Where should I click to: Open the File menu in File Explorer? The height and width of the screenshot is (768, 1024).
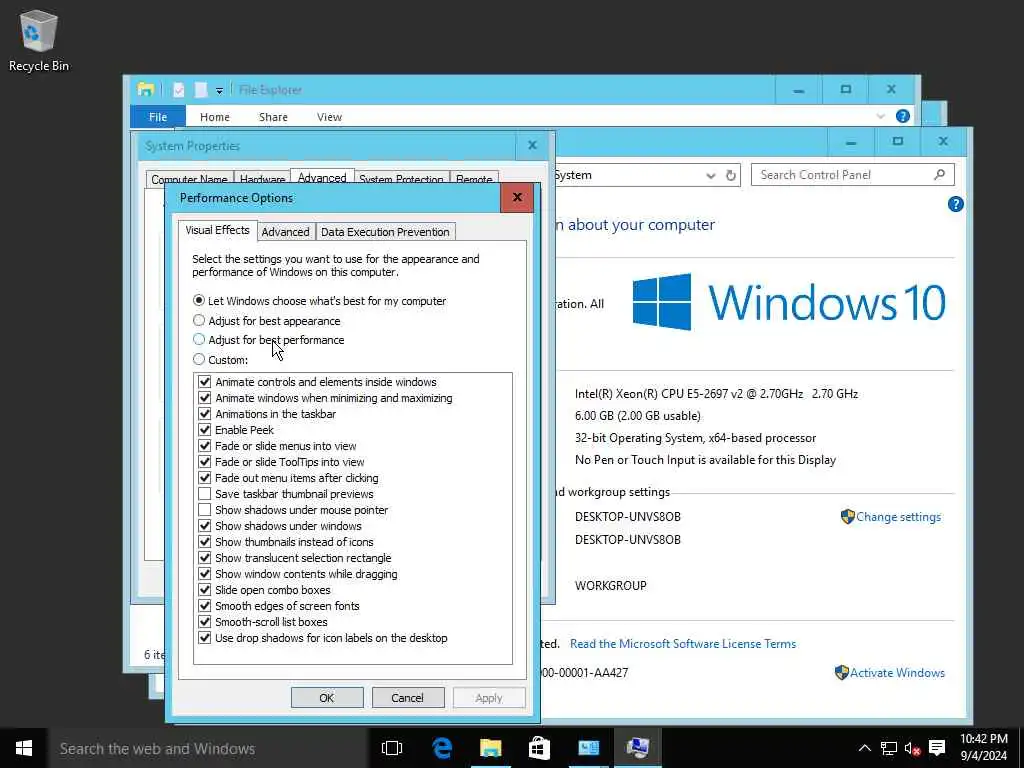click(158, 116)
